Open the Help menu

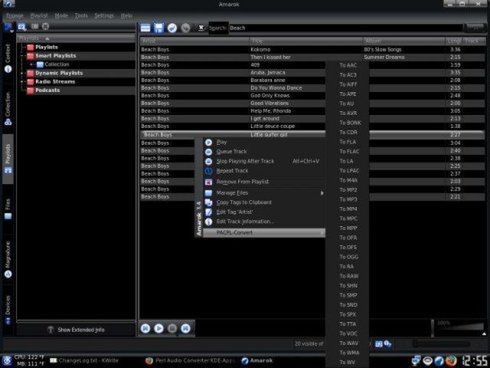126,16
